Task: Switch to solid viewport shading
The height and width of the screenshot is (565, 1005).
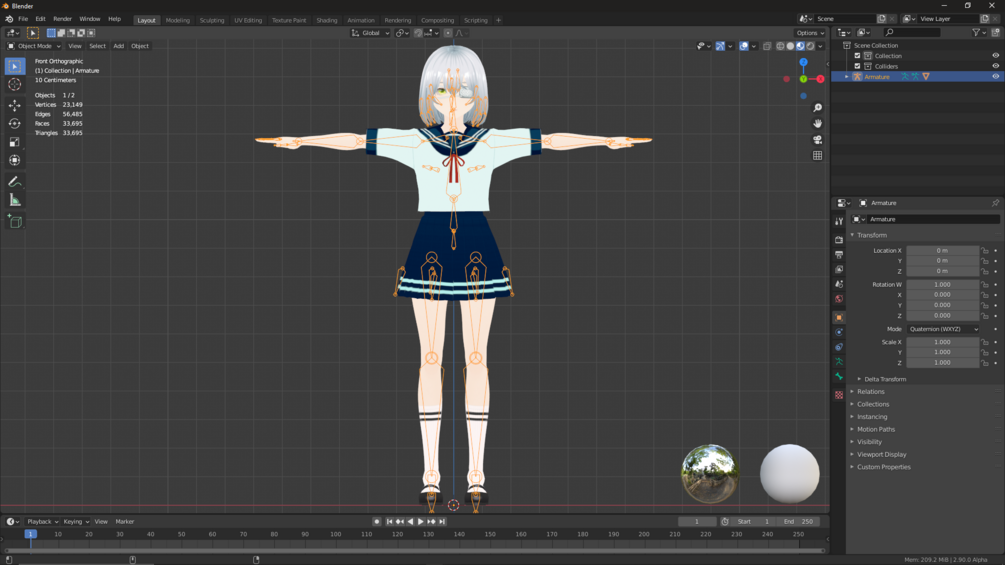Action: click(x=790, y=46)
